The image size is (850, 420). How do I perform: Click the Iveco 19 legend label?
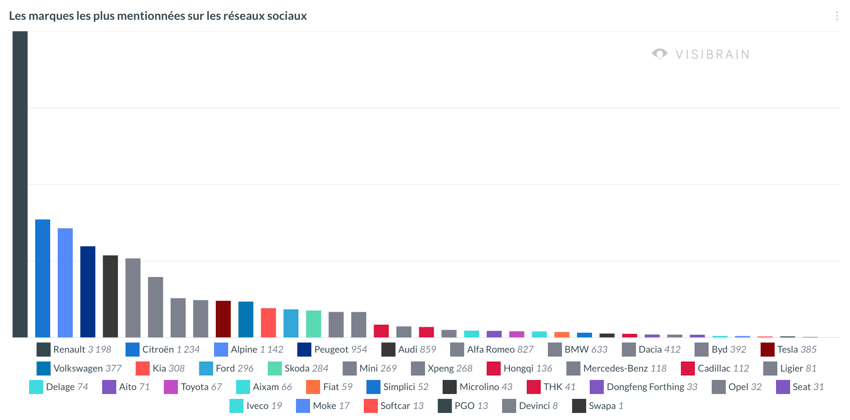[x=264, y=405]
